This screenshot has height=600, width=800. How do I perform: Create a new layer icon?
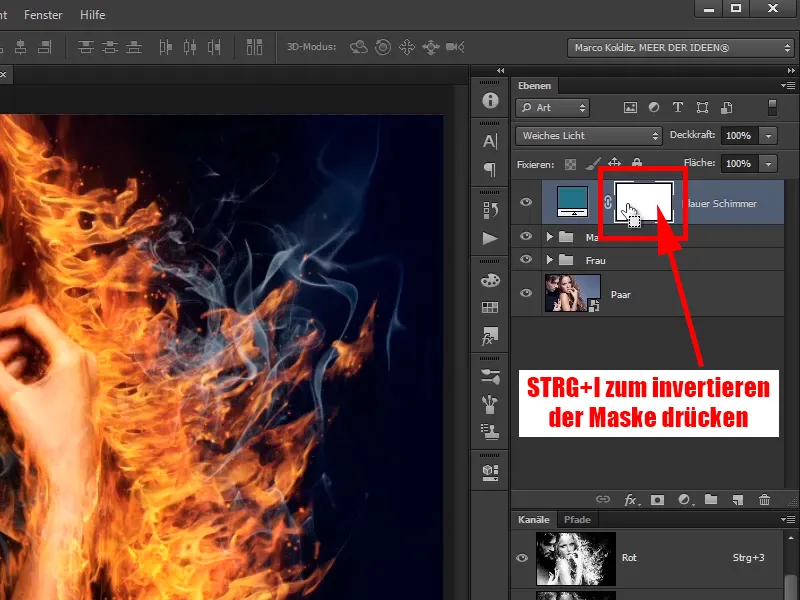pyautogui.click(x=737, y=500)
